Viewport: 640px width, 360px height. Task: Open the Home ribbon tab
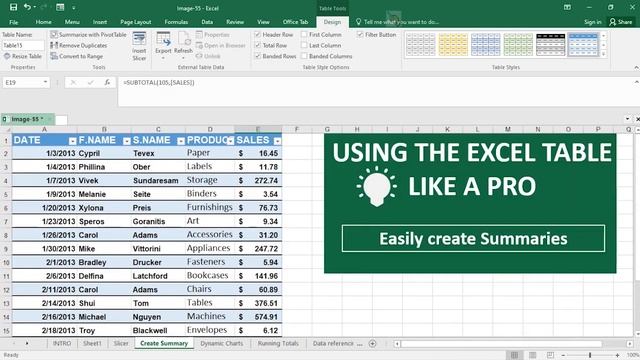[43, 22]
